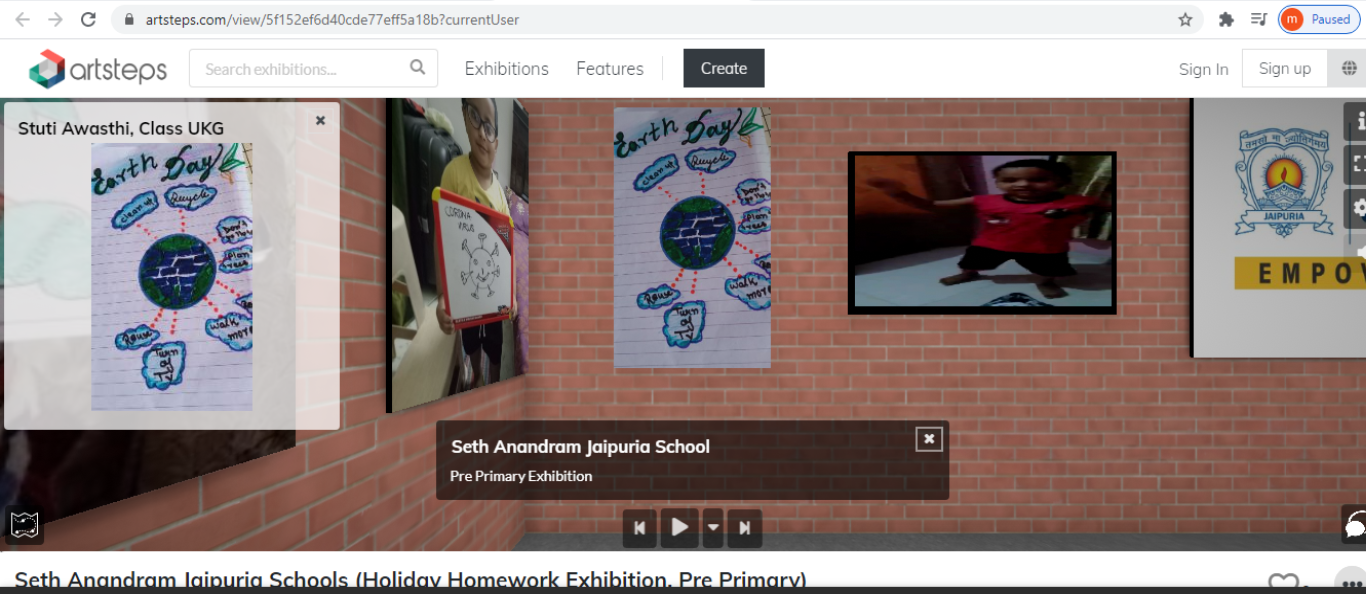Play the video of child in red
The width and height of the screenshot is (1366, 594).
[x=982, y=233]
